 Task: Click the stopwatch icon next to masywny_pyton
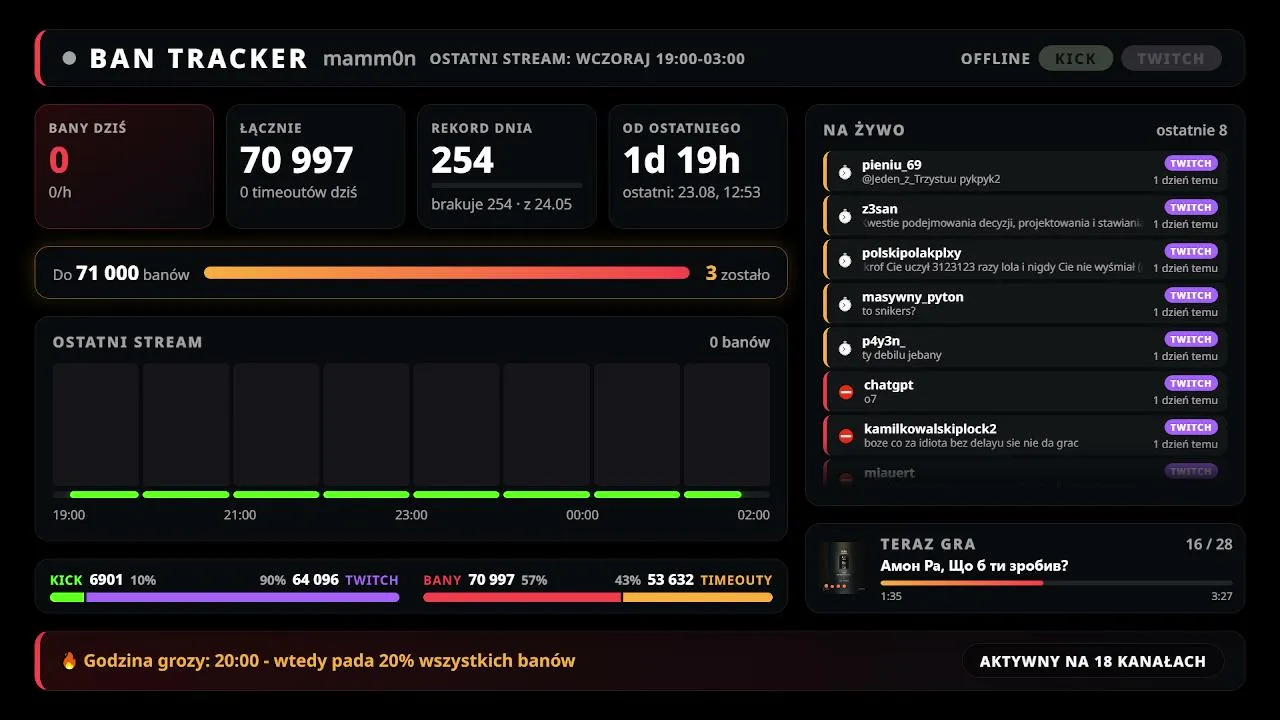pyautogui.click(x=845, y=304)
